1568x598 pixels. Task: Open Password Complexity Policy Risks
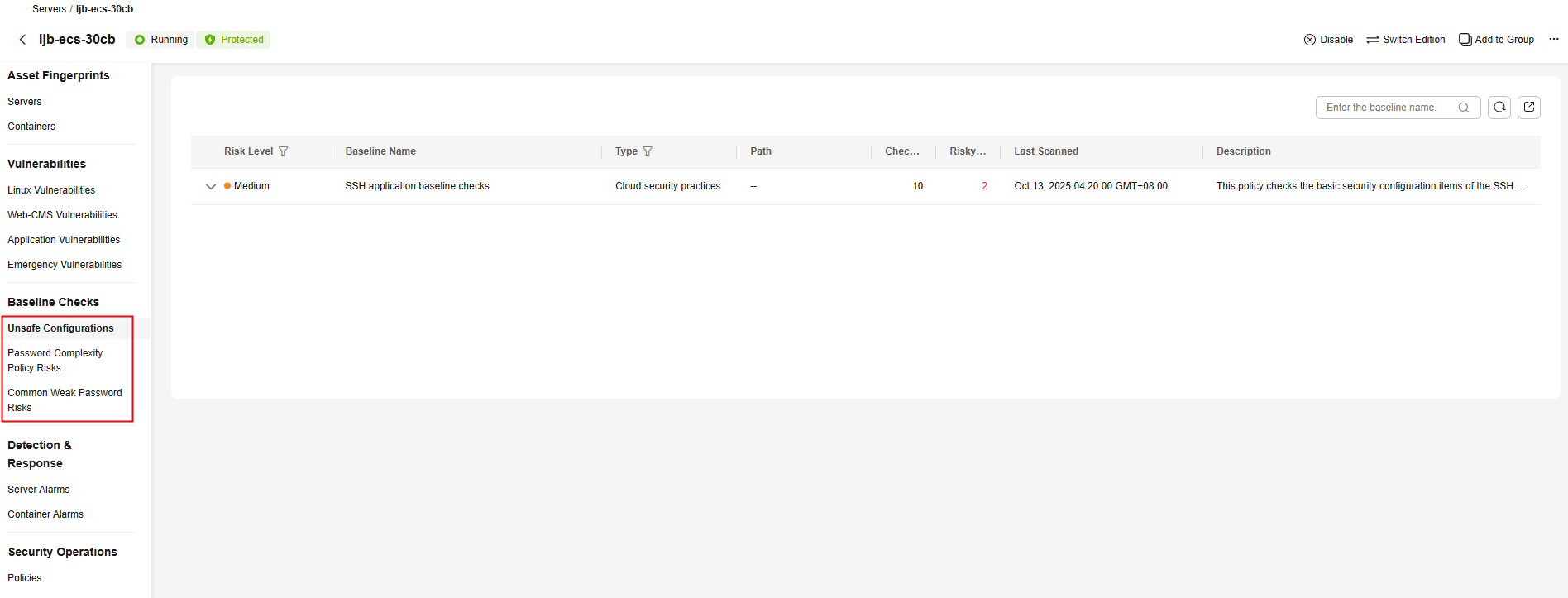[55, 361]
